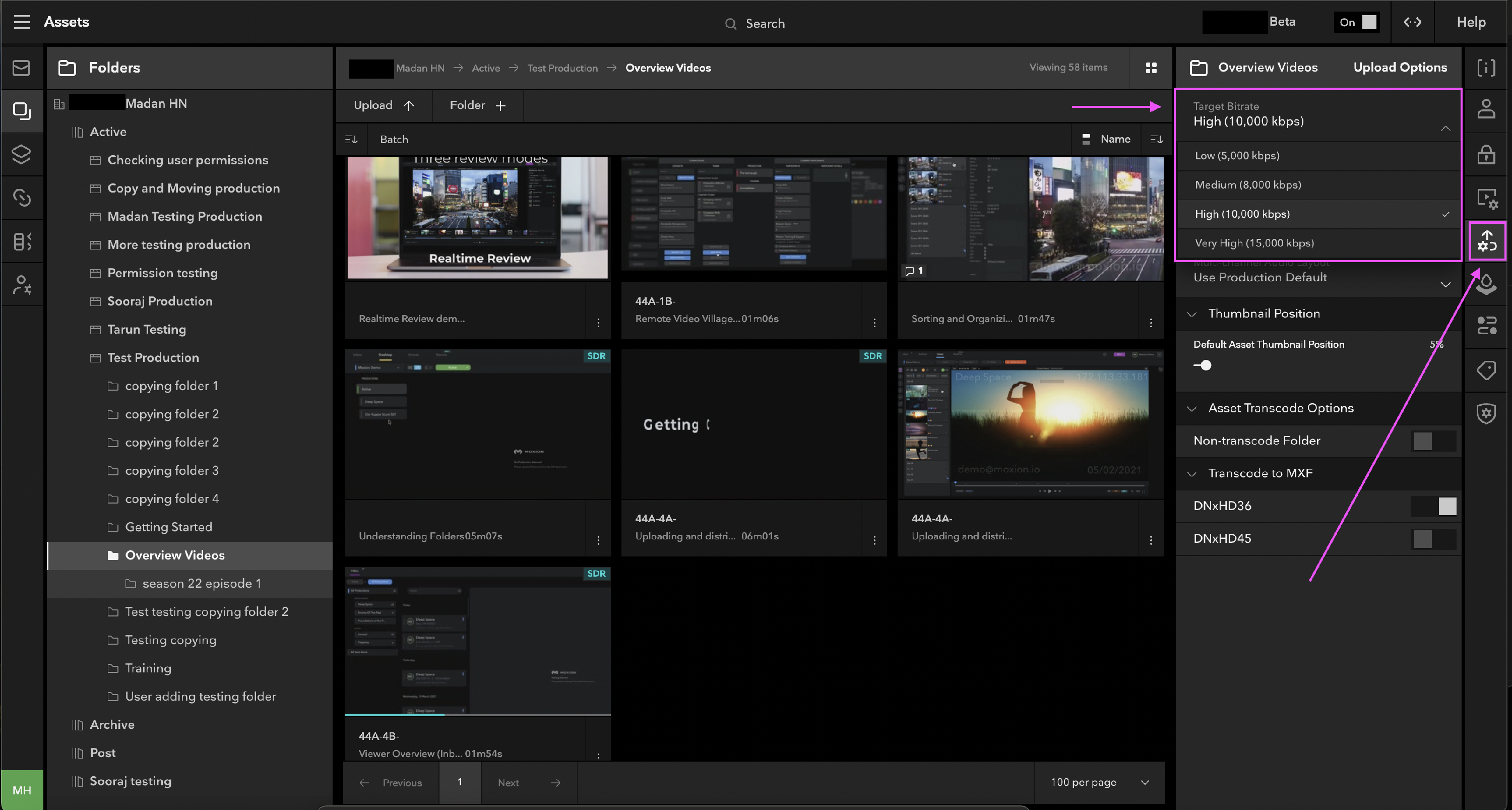Select the highlighted upload settings icon

pos(1486,241)
